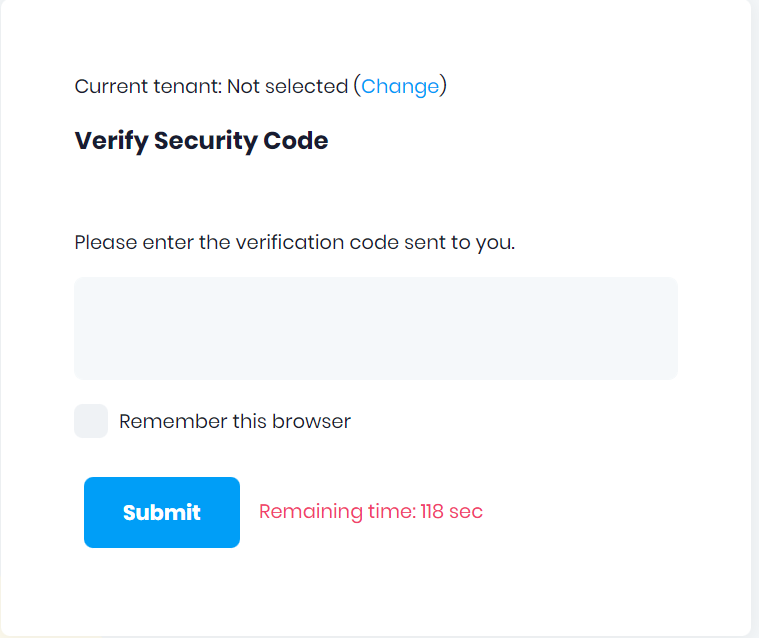Click the Change tenant link

(400, 87)
